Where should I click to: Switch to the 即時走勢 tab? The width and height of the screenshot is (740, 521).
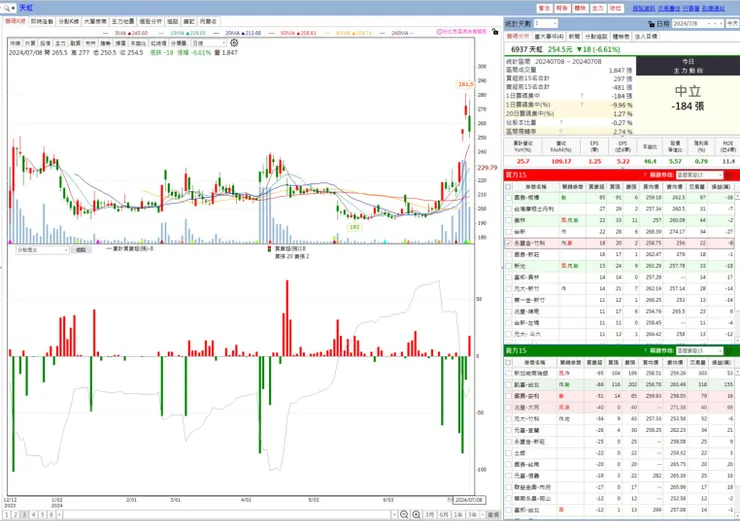click(x=42, y=22)
